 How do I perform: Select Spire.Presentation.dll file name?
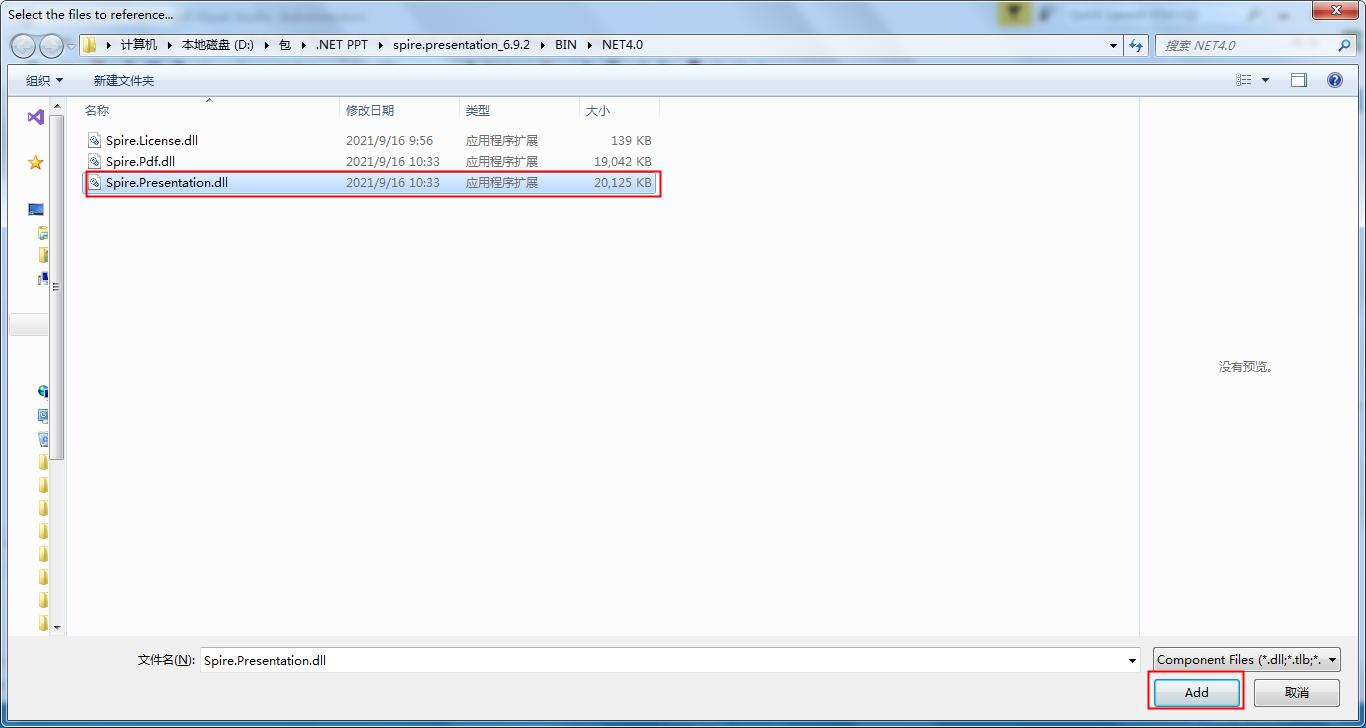pyautogui.click(x=167, y=183)
